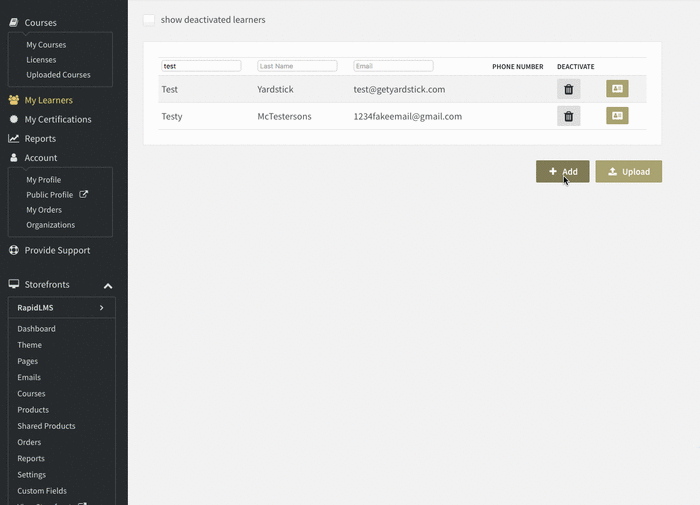Open storefront Theme settings

29,345
